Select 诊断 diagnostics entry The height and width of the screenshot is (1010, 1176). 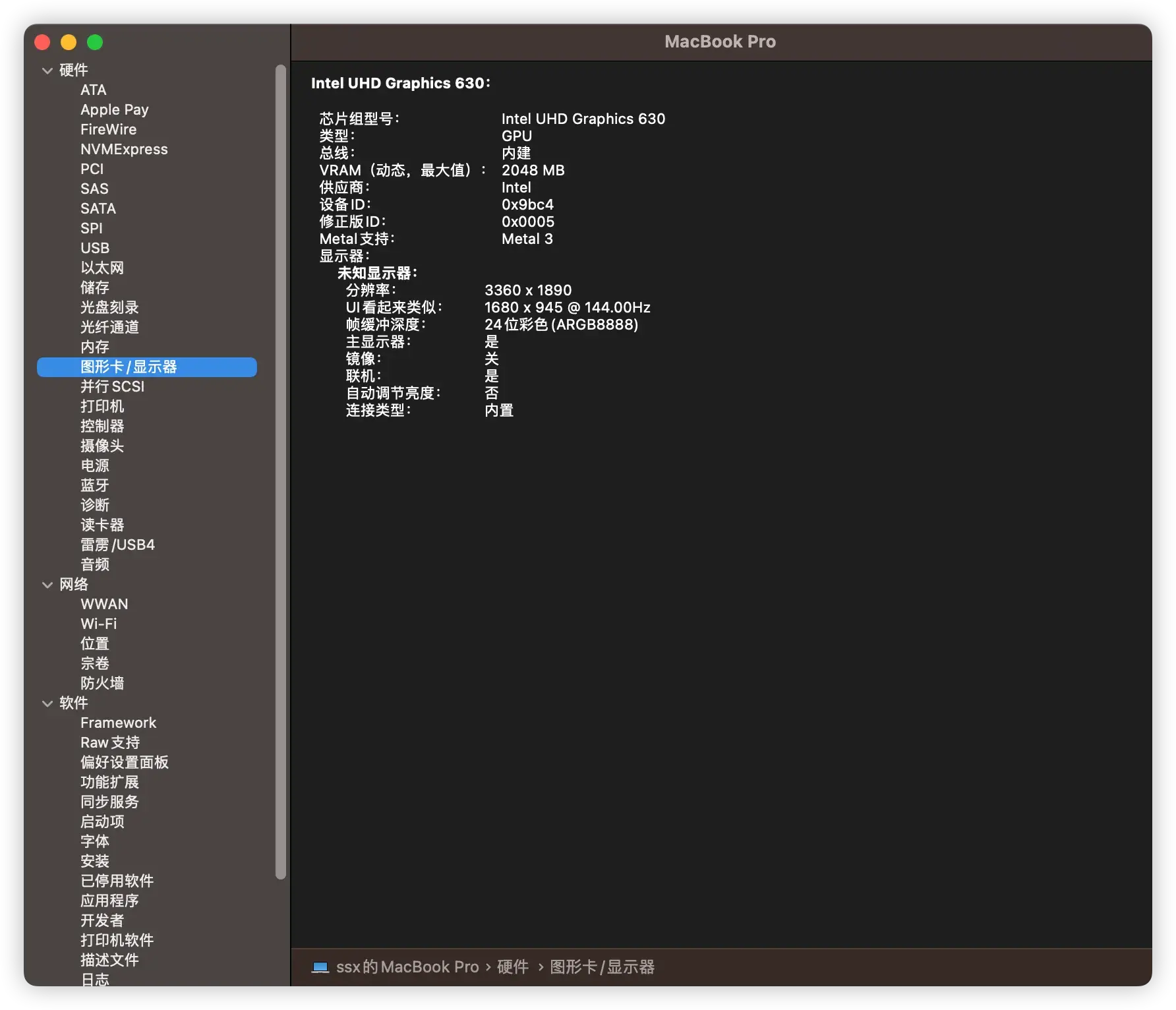[x=95, y=505]
